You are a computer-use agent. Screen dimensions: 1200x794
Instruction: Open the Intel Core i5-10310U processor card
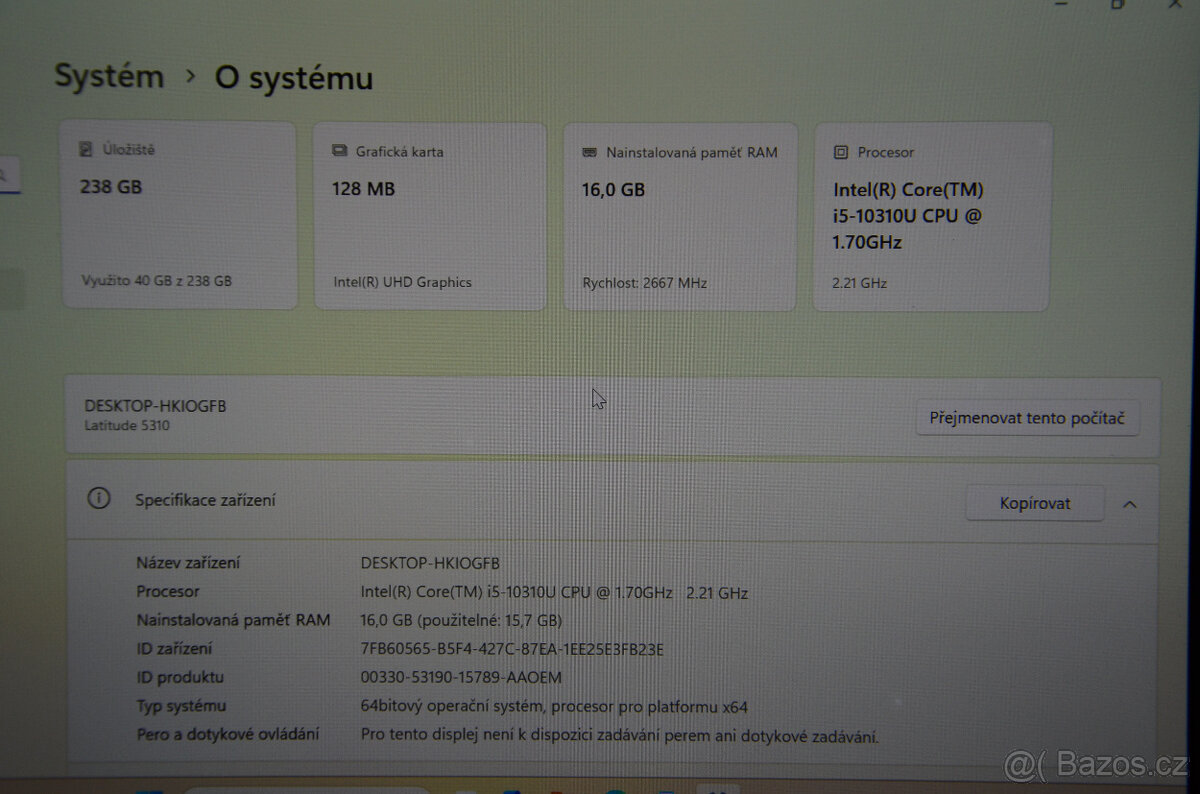pyautogui.click(x=931, y=215)
